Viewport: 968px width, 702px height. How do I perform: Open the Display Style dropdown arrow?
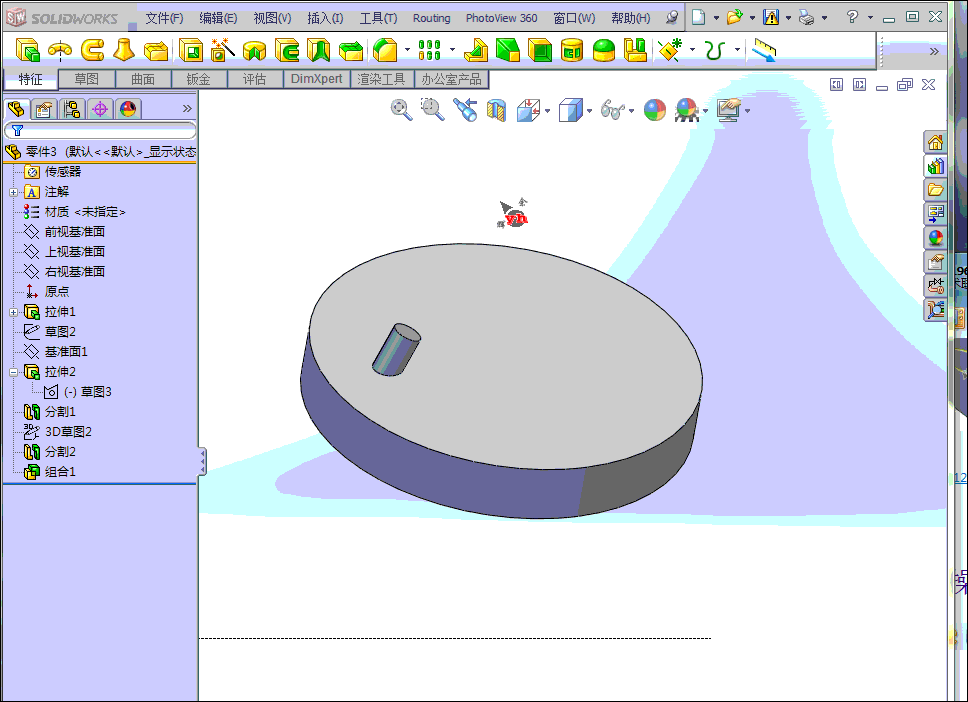coord(589,111)
